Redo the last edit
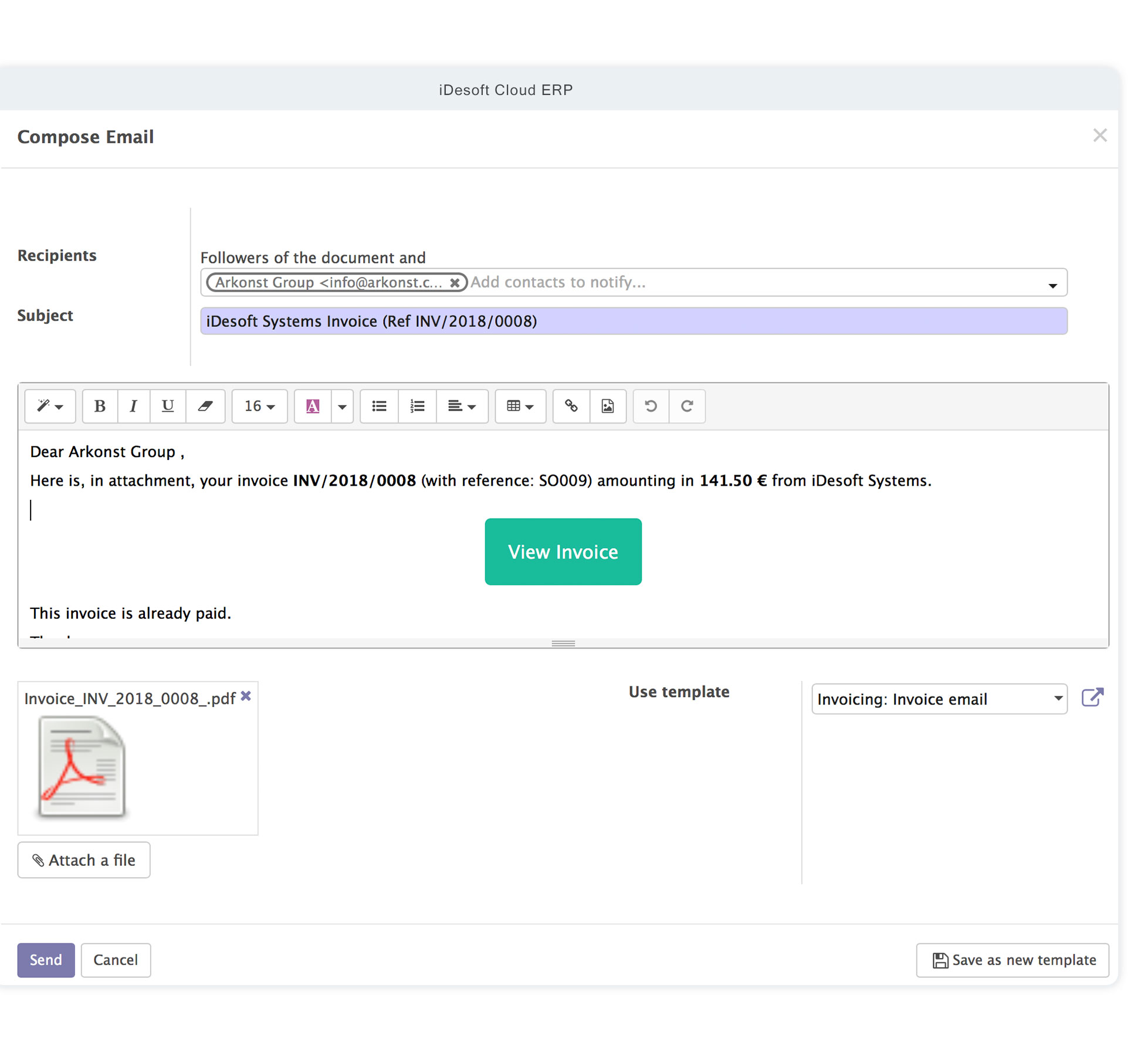The width and height of the screenshot is (1148, 1056). tap(687, 406)
